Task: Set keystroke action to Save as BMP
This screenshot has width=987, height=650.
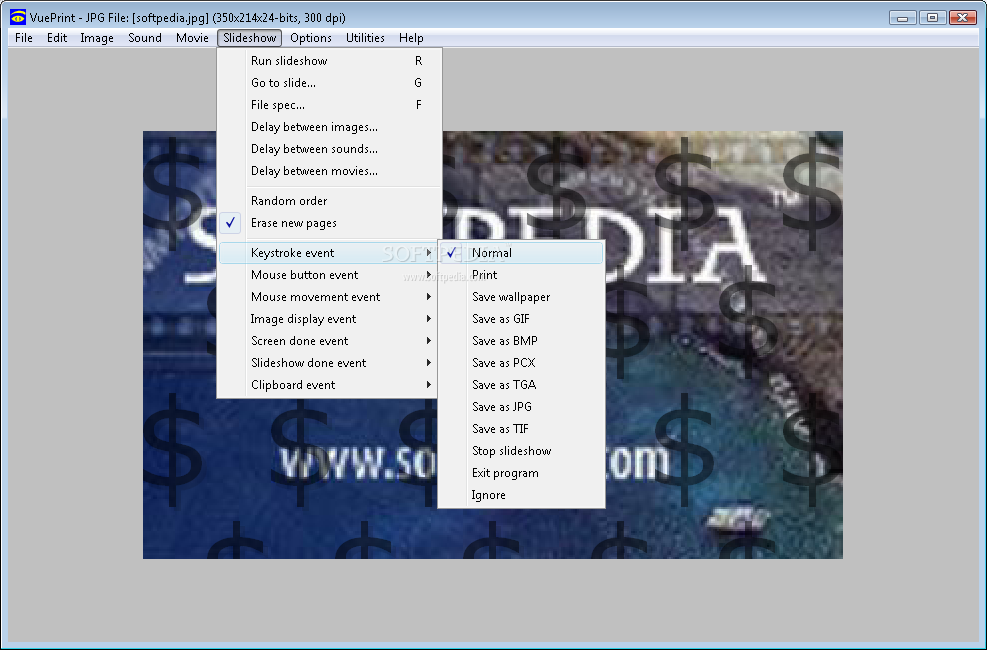Action: [521, 341]
